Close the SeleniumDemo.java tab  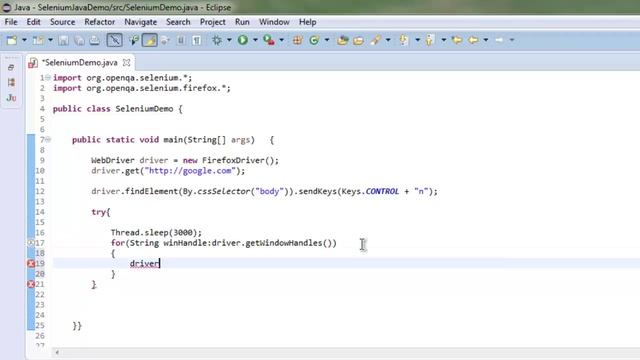coord(127,62)
